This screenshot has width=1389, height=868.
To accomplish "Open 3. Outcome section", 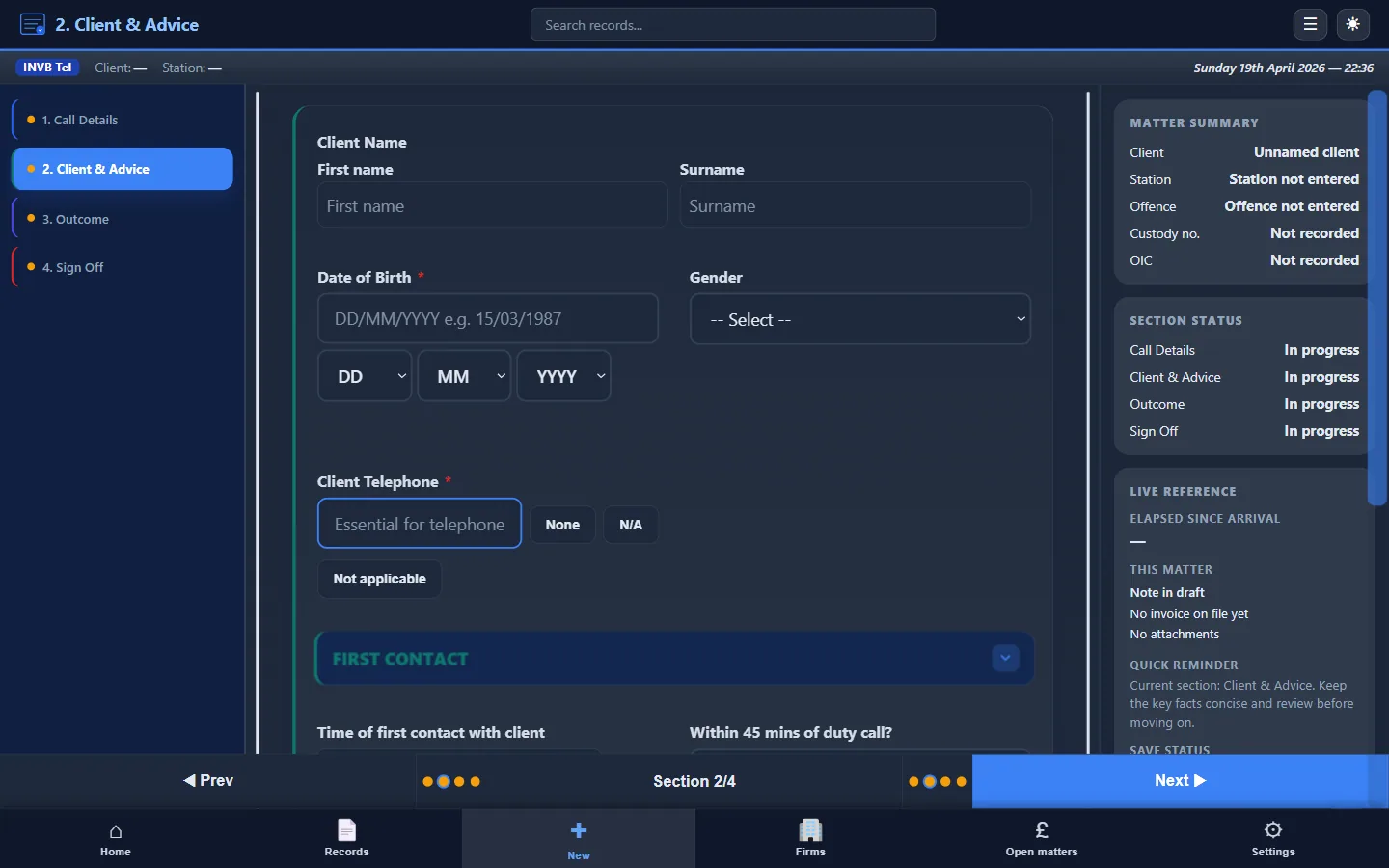I will 123,219.
